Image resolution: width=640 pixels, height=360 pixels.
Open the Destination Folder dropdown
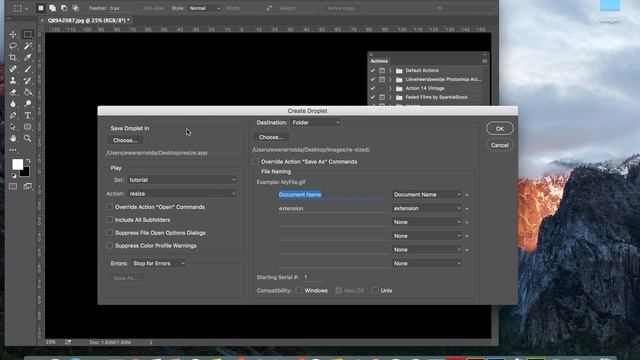(315, 122)
